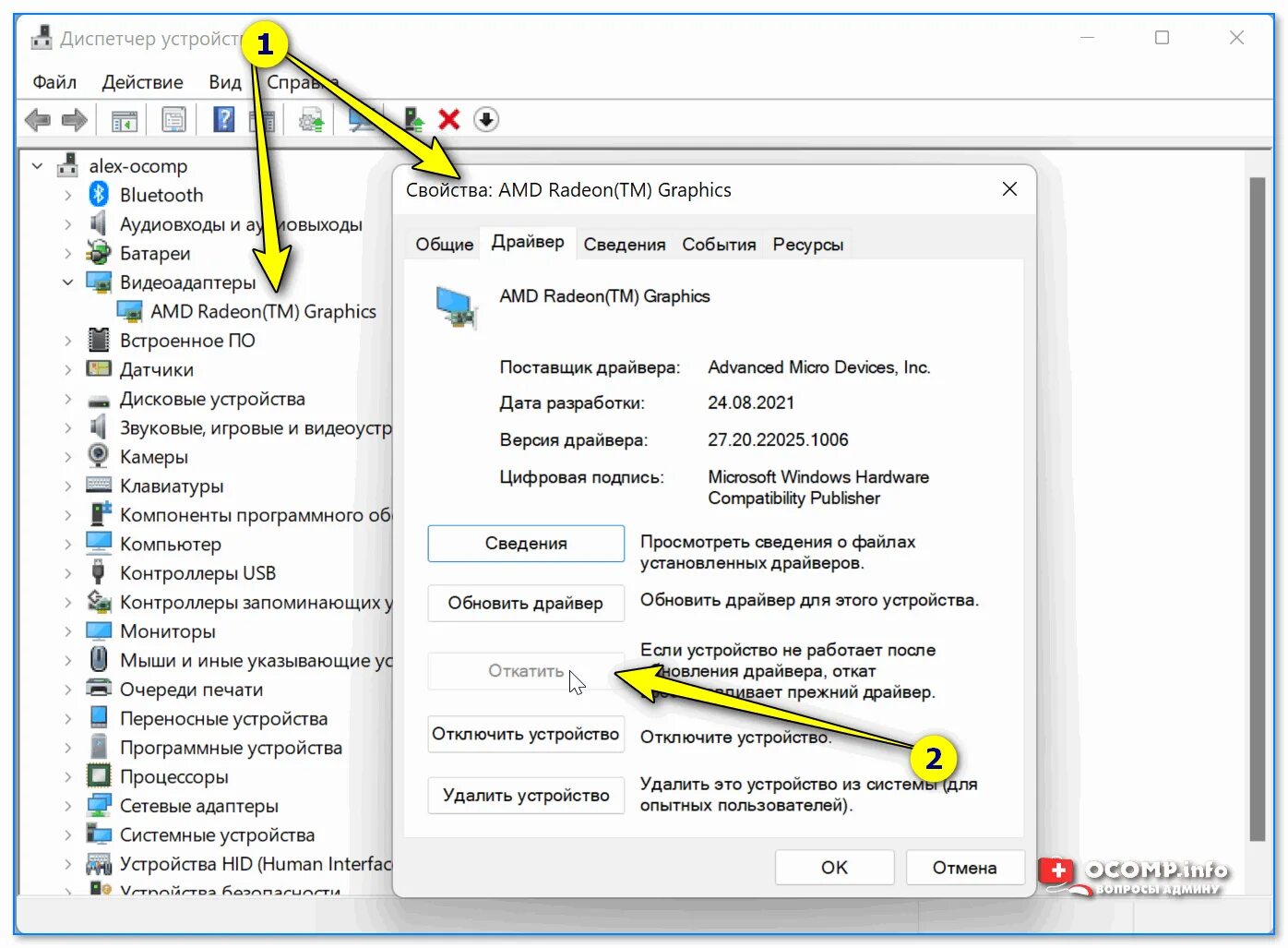Click the Процессоры chip icon

pyautogui.click(x=99, y=776)
